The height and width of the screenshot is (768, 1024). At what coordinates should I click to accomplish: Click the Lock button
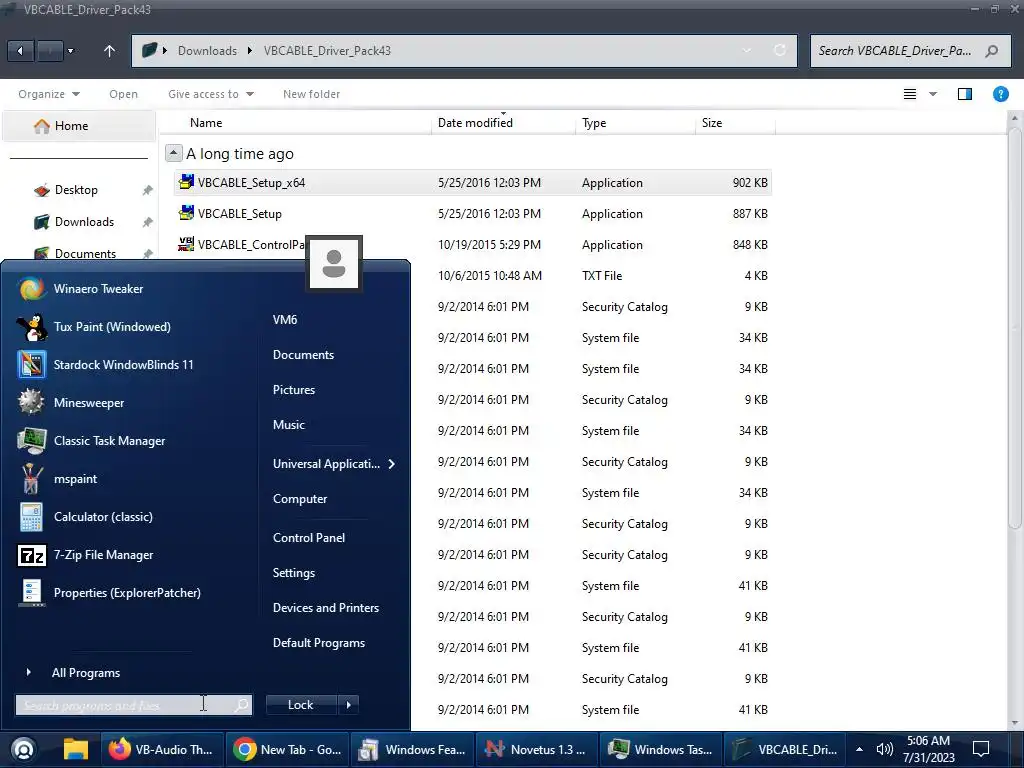300,705
